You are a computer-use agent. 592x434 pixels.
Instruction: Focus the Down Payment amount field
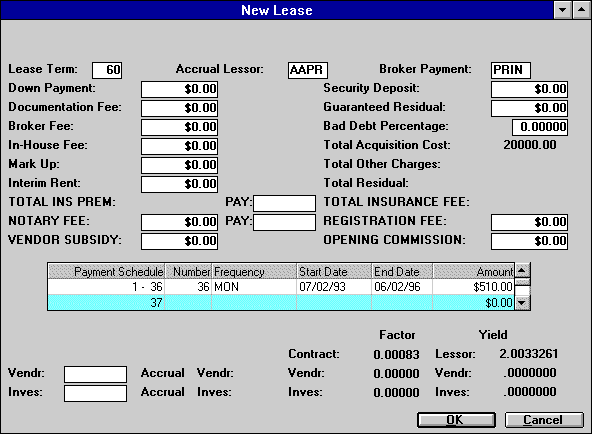[x=179, y=89]
